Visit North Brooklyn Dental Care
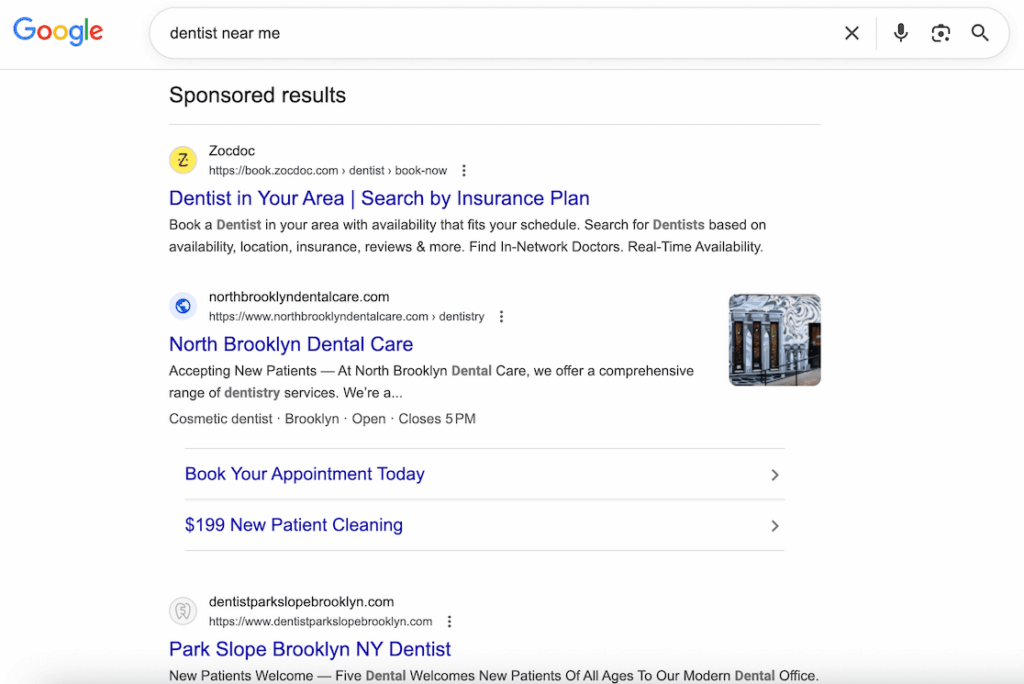 (x=290, y=344)
